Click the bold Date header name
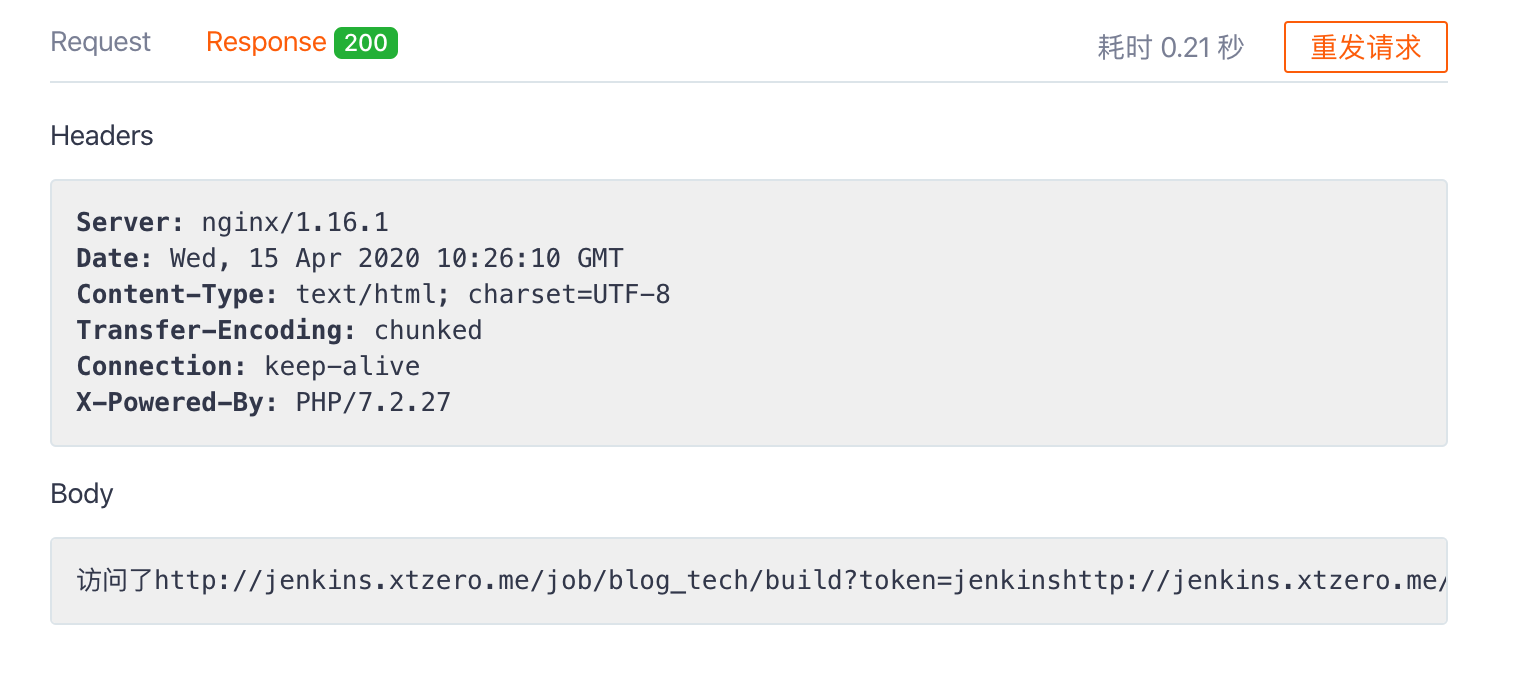This screenshot has width=1536, height=682. coord(114,258)
